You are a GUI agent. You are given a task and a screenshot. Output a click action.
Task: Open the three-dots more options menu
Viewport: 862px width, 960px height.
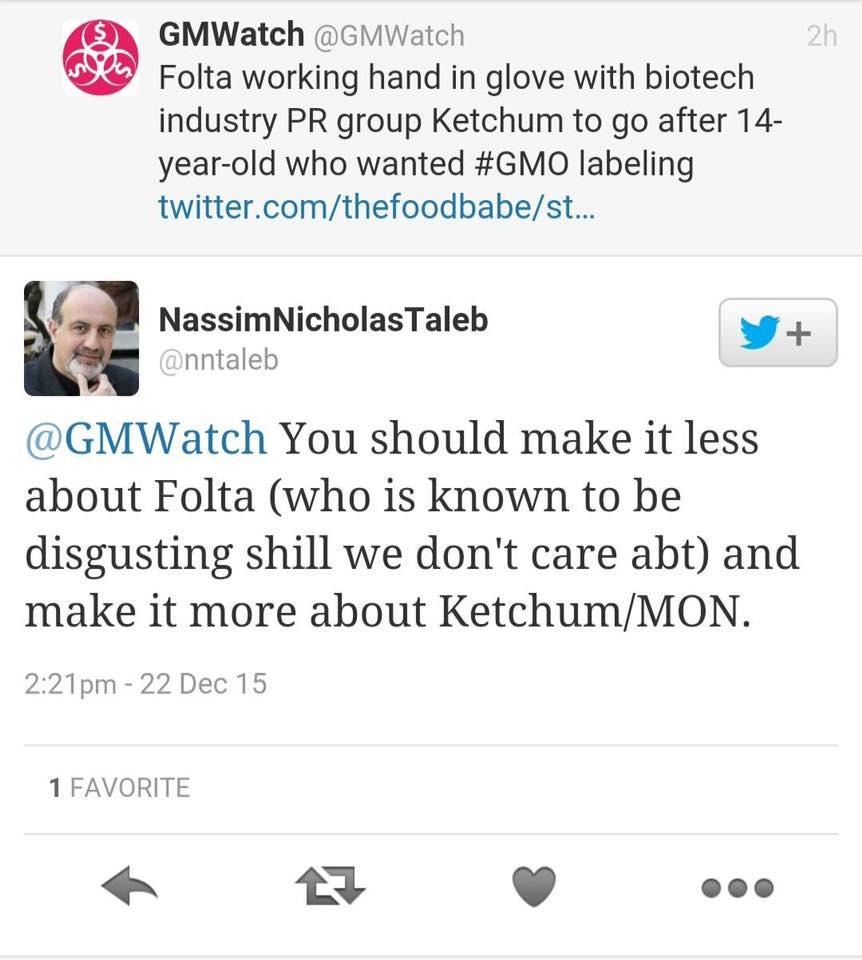point(738,888)
